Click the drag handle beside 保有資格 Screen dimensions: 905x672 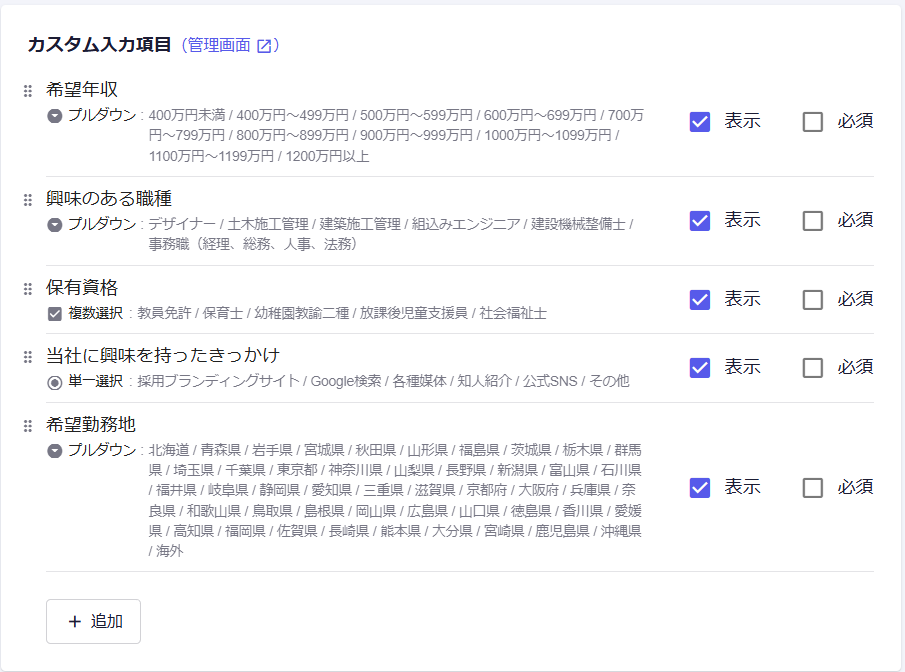pos(28,289)
